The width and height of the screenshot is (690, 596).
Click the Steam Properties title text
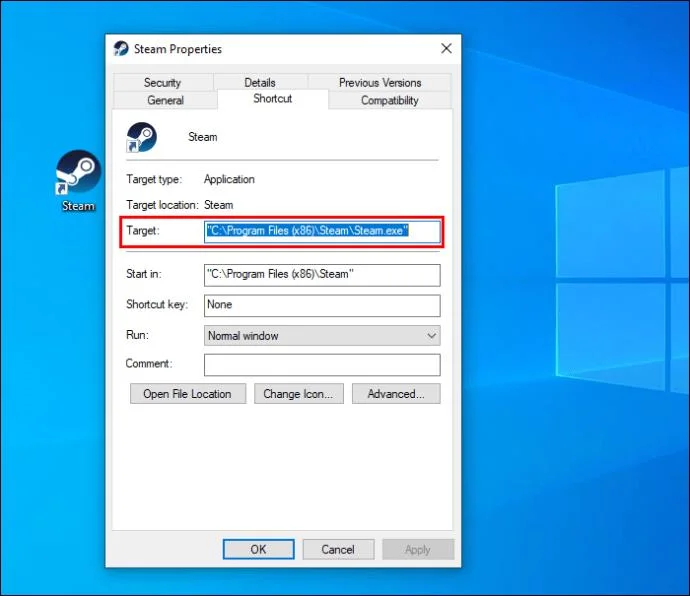pyautogui.click(x=178, y=49)
